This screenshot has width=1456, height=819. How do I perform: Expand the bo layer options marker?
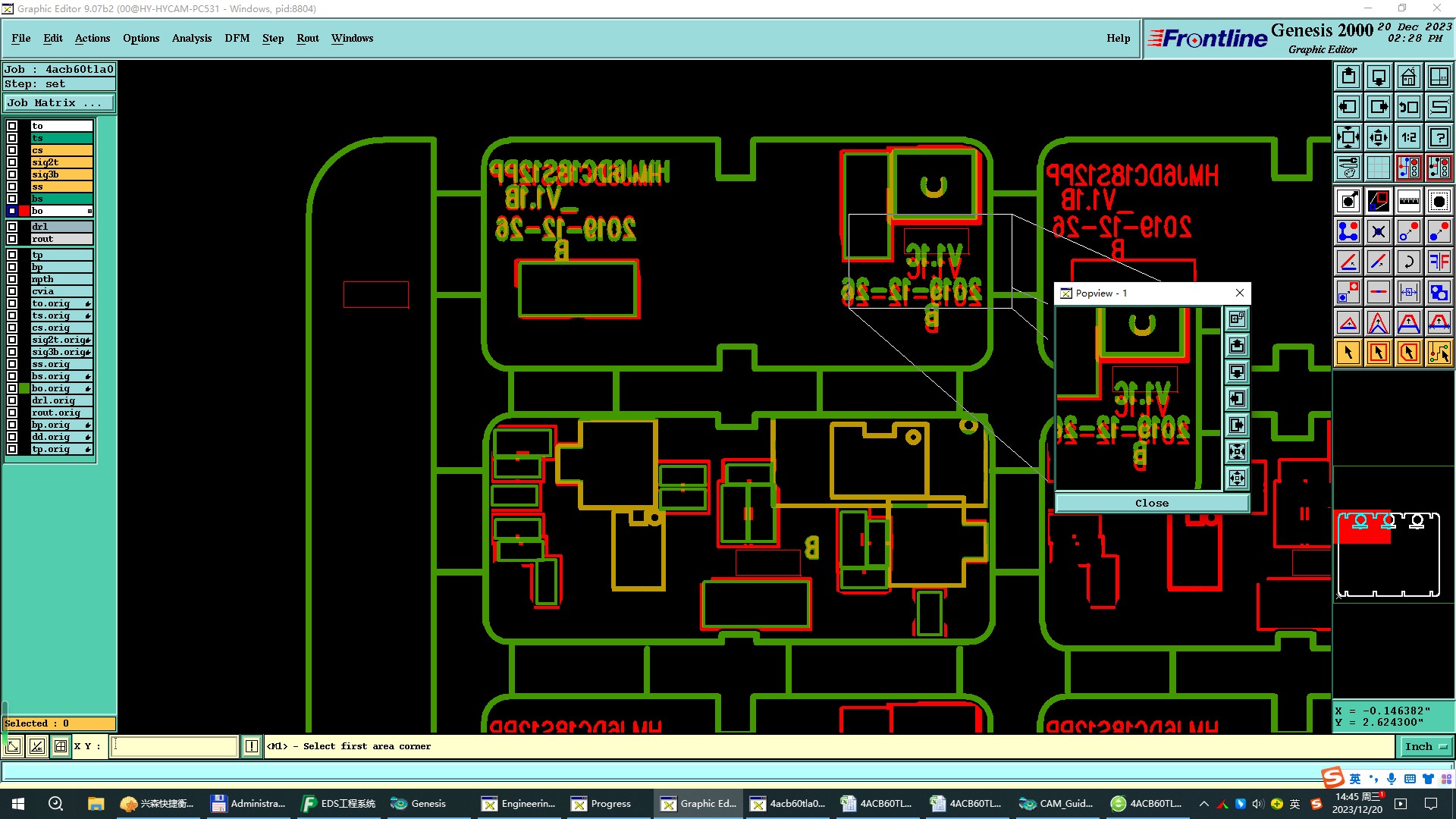click(89, 211)
